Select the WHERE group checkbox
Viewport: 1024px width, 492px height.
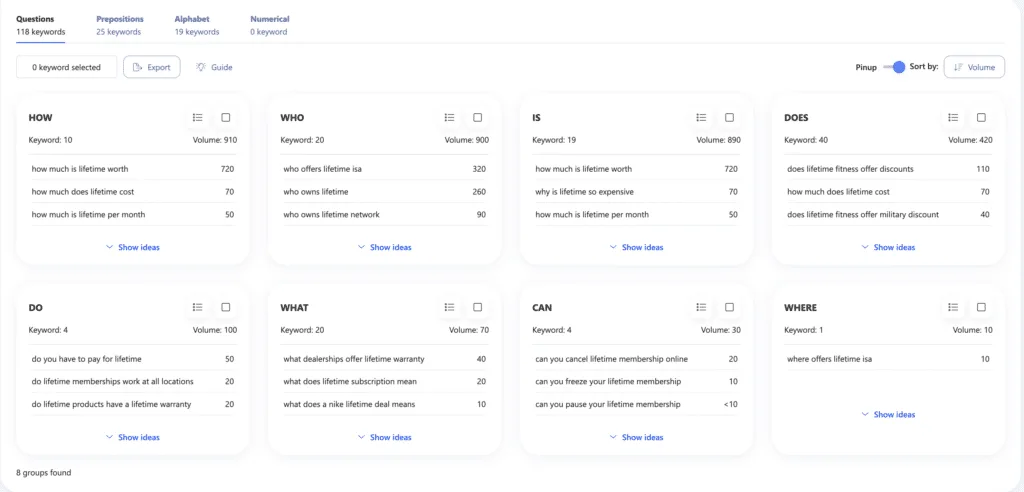point(982,307)
